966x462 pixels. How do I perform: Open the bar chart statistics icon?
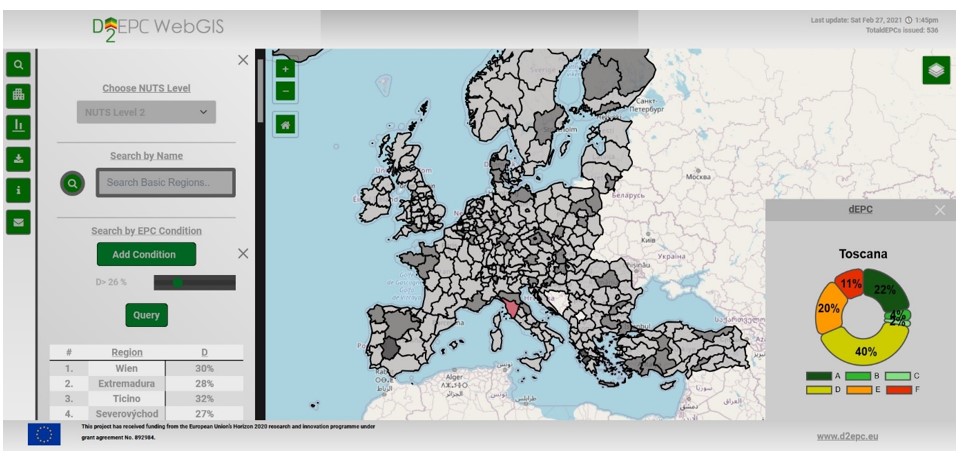pos(18,127)
